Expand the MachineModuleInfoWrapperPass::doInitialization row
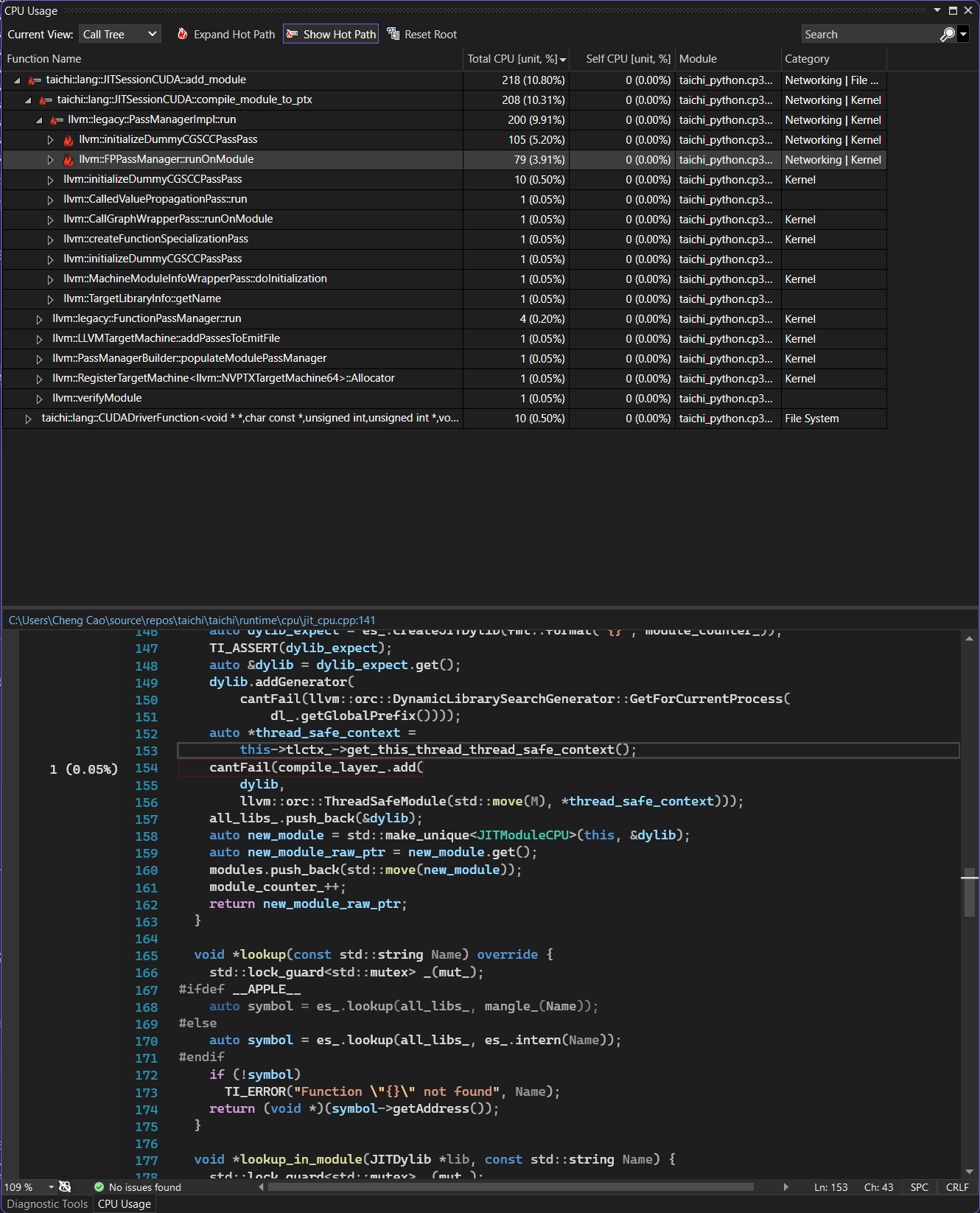This screenshot has height=1213, width=980. point(50,279)
